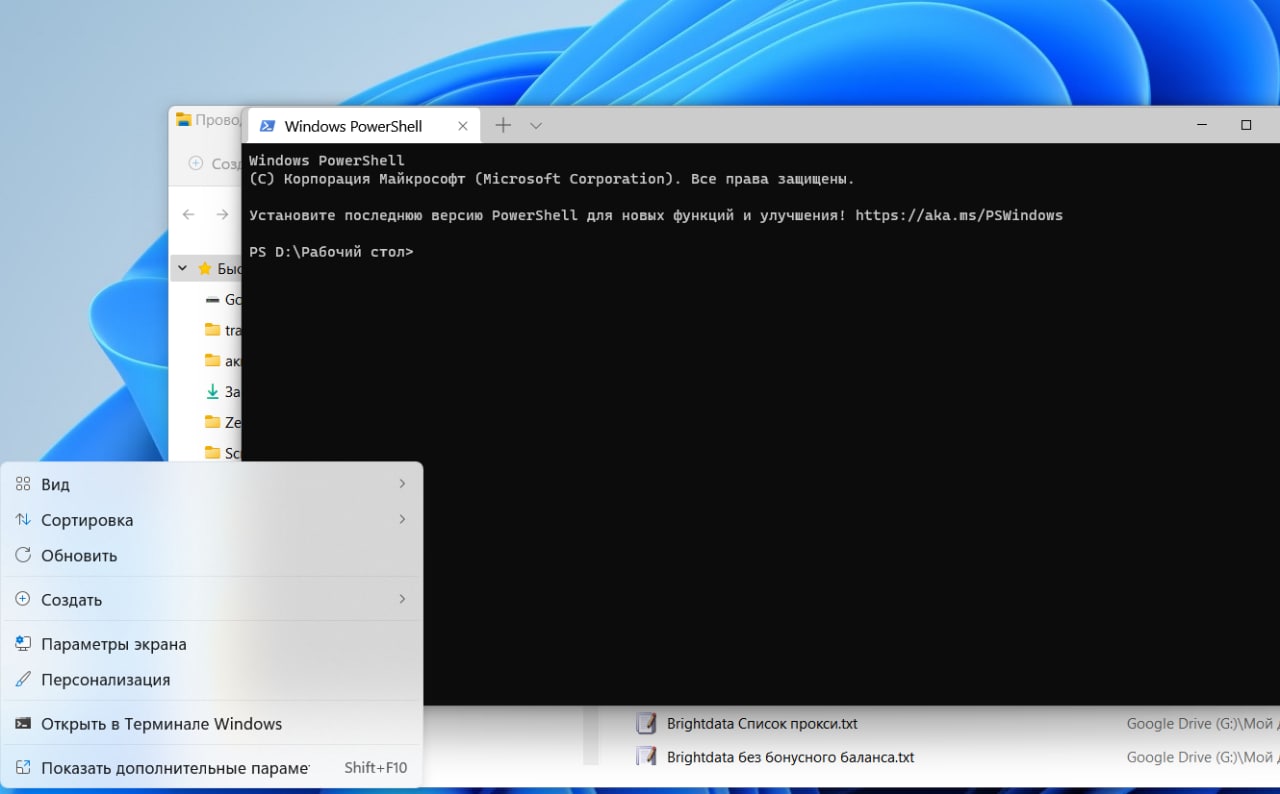
Task: Click the Сортировка arrows icon
Action: (23, 520)
